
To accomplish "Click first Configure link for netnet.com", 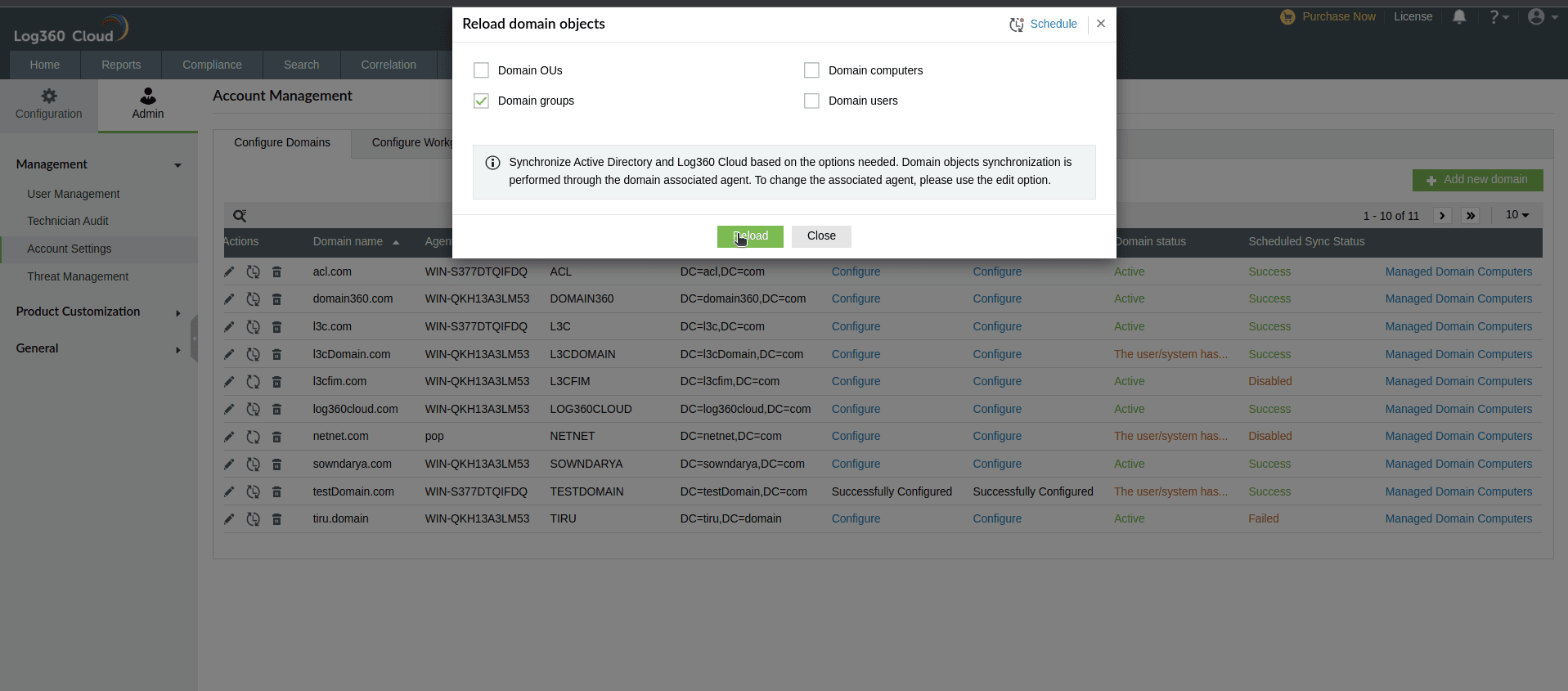I will [x=856, y=436].
